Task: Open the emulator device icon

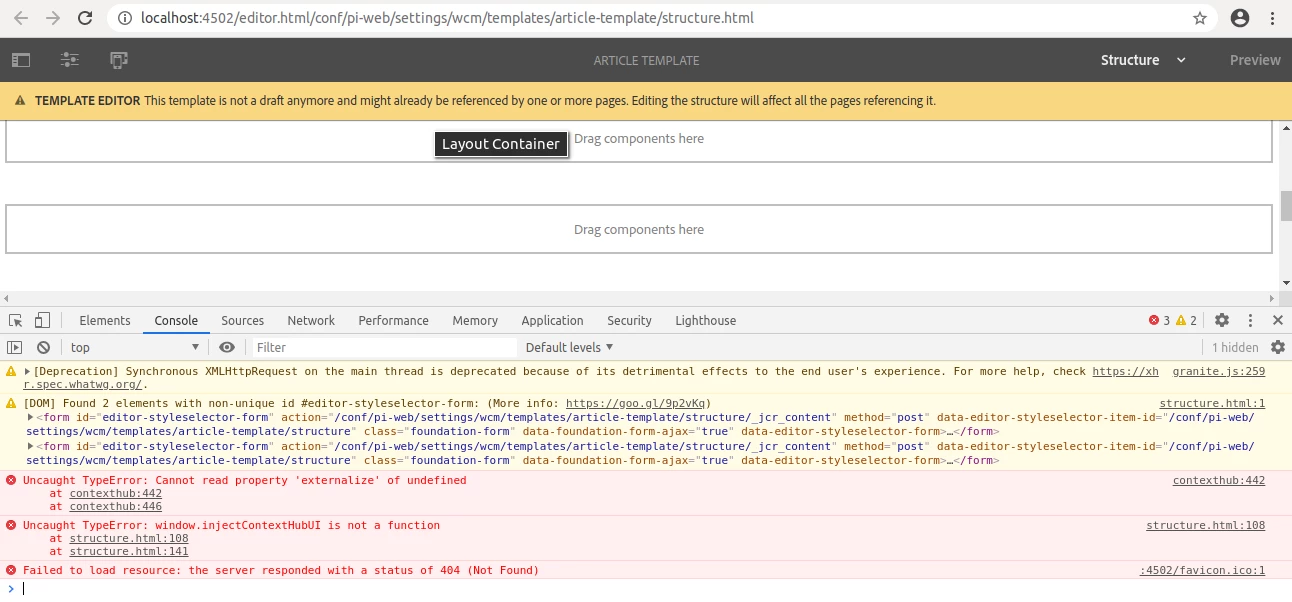Action: (119, 60)
